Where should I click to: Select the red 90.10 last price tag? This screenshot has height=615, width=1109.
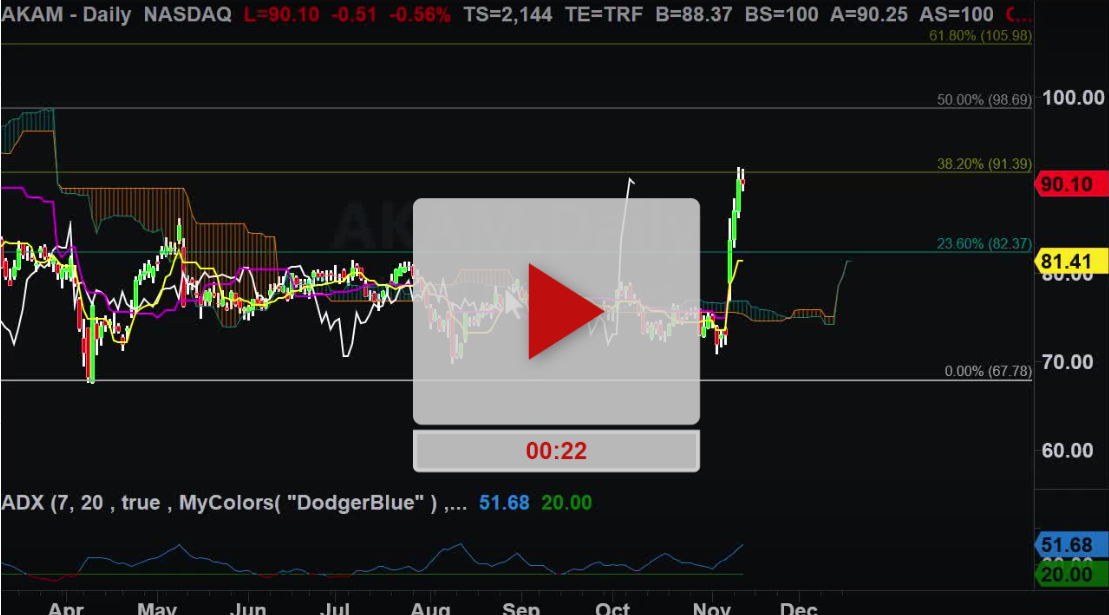[1072, 183]
